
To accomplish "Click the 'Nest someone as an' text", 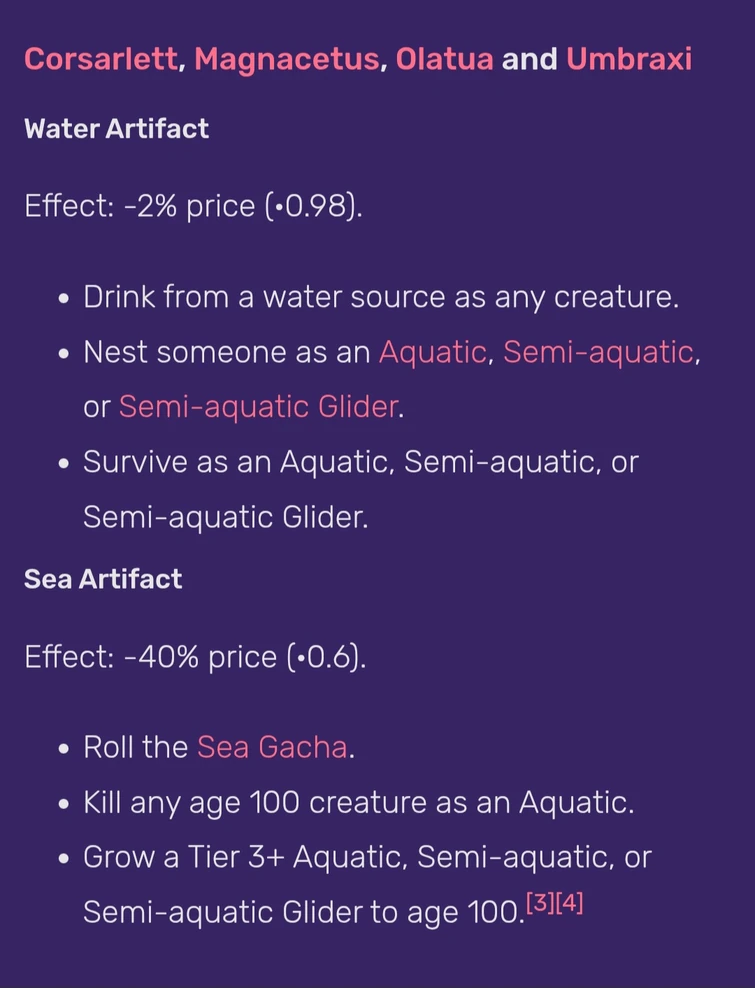I will 226,352.
